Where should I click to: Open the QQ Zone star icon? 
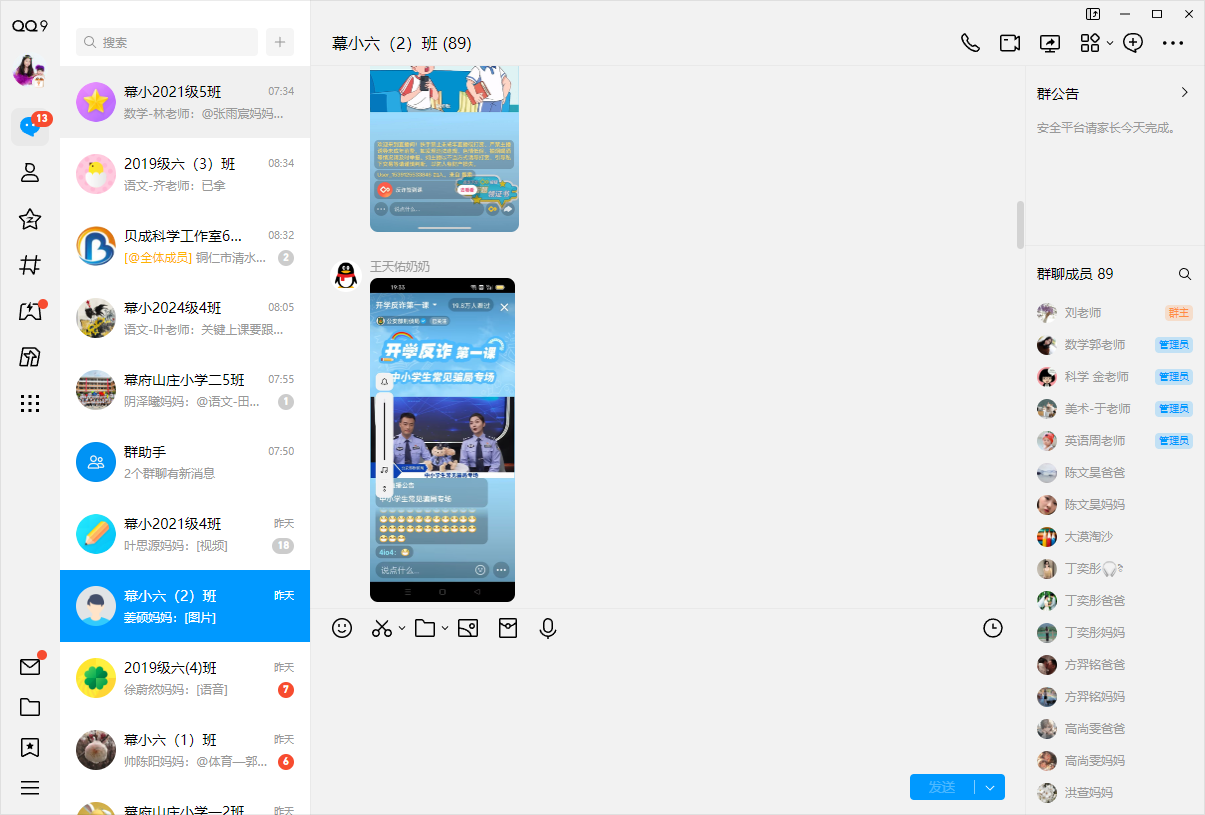click(30, 219)
